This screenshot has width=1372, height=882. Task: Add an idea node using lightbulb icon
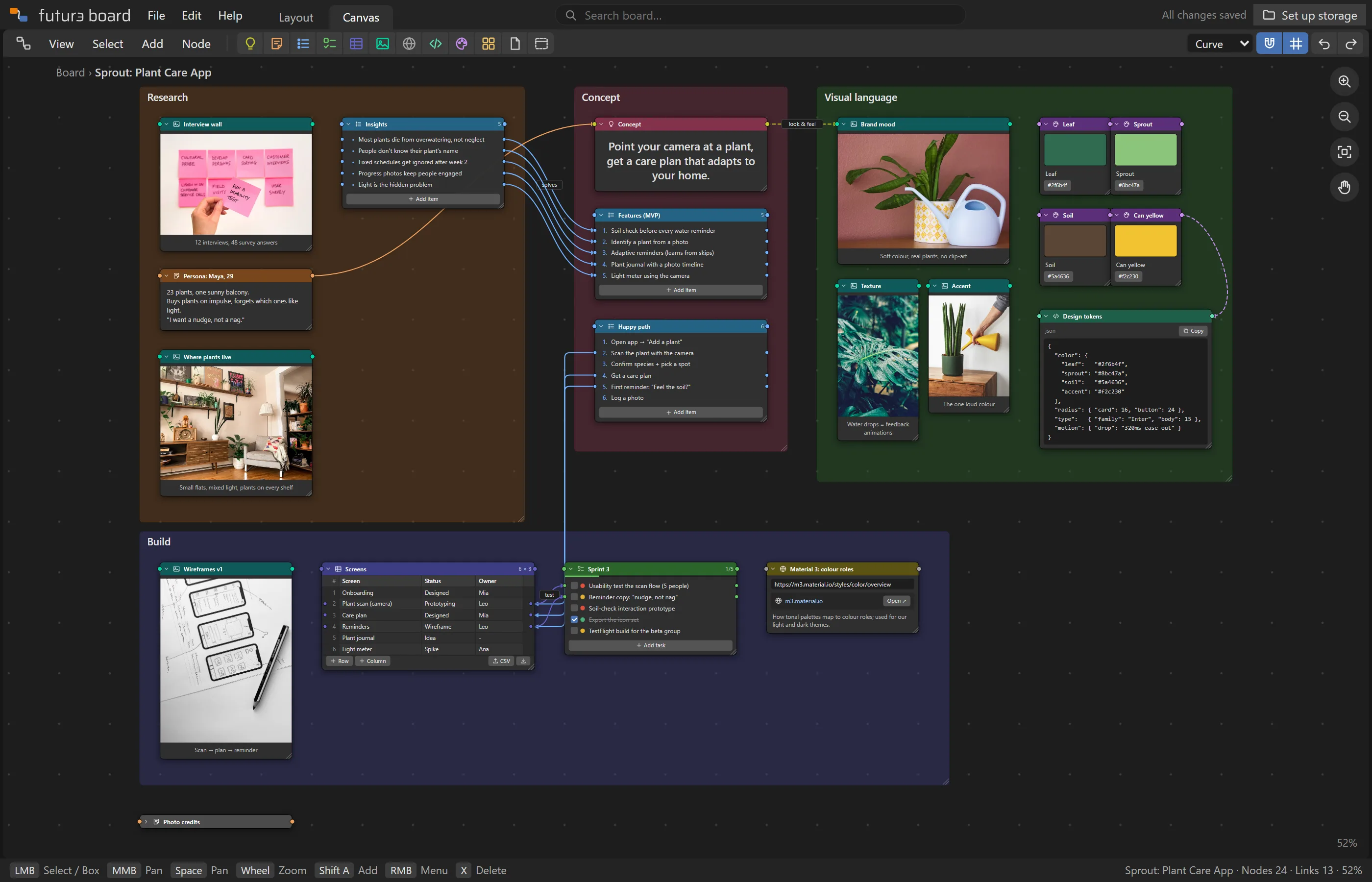(250, 44)
